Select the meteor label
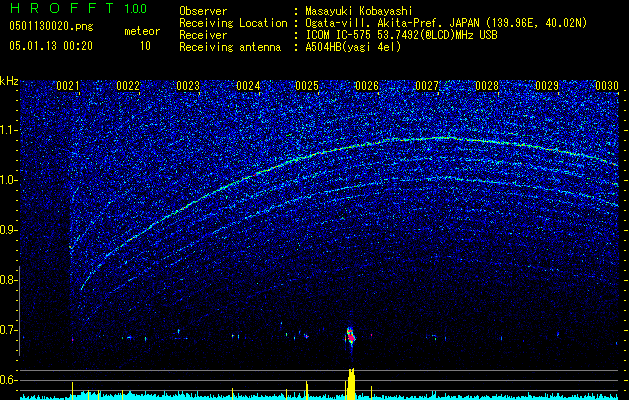629x400 pixels. pos(142,31)
